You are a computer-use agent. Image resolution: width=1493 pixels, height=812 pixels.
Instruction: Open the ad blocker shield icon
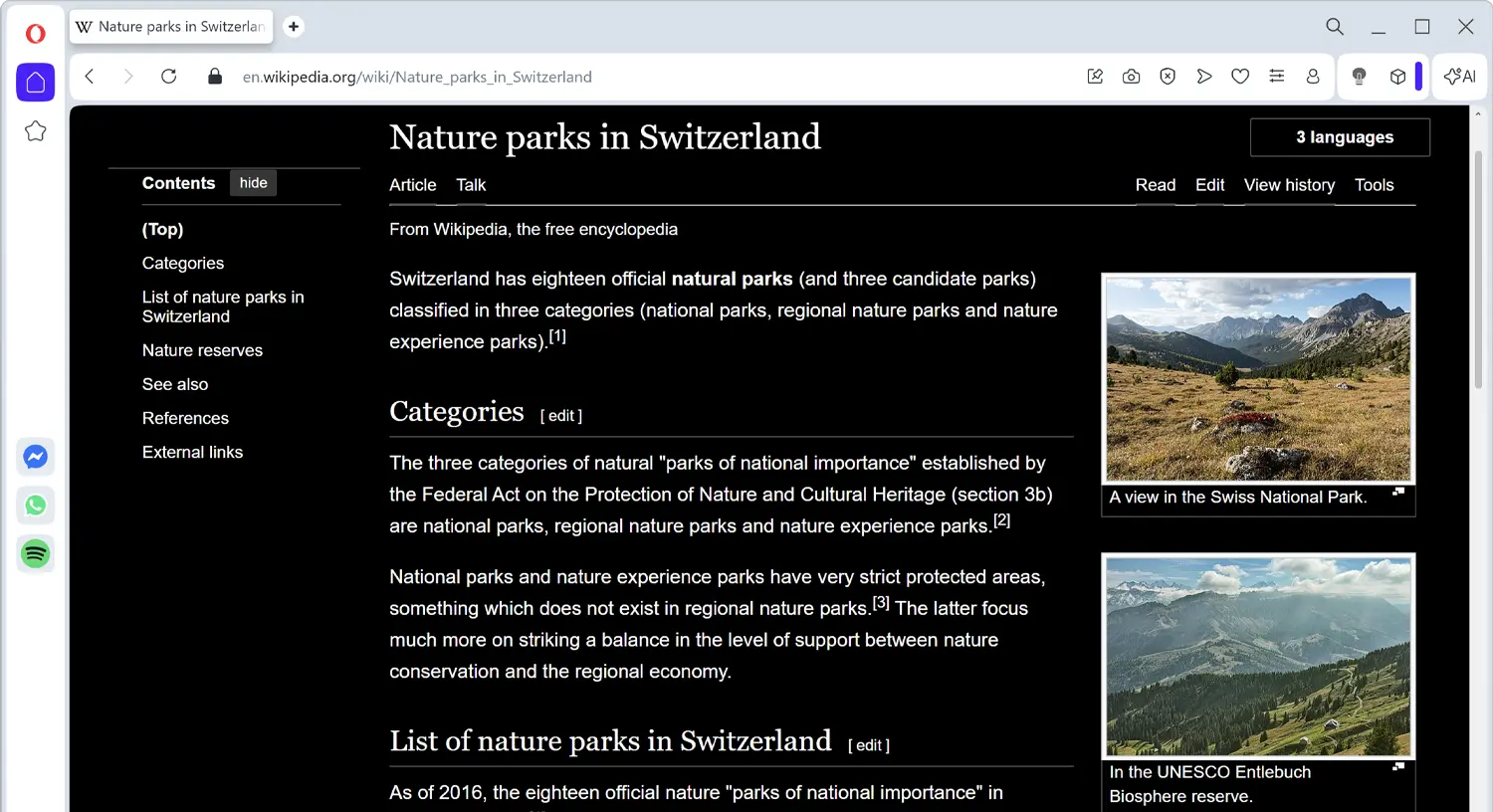point(1167,76)
